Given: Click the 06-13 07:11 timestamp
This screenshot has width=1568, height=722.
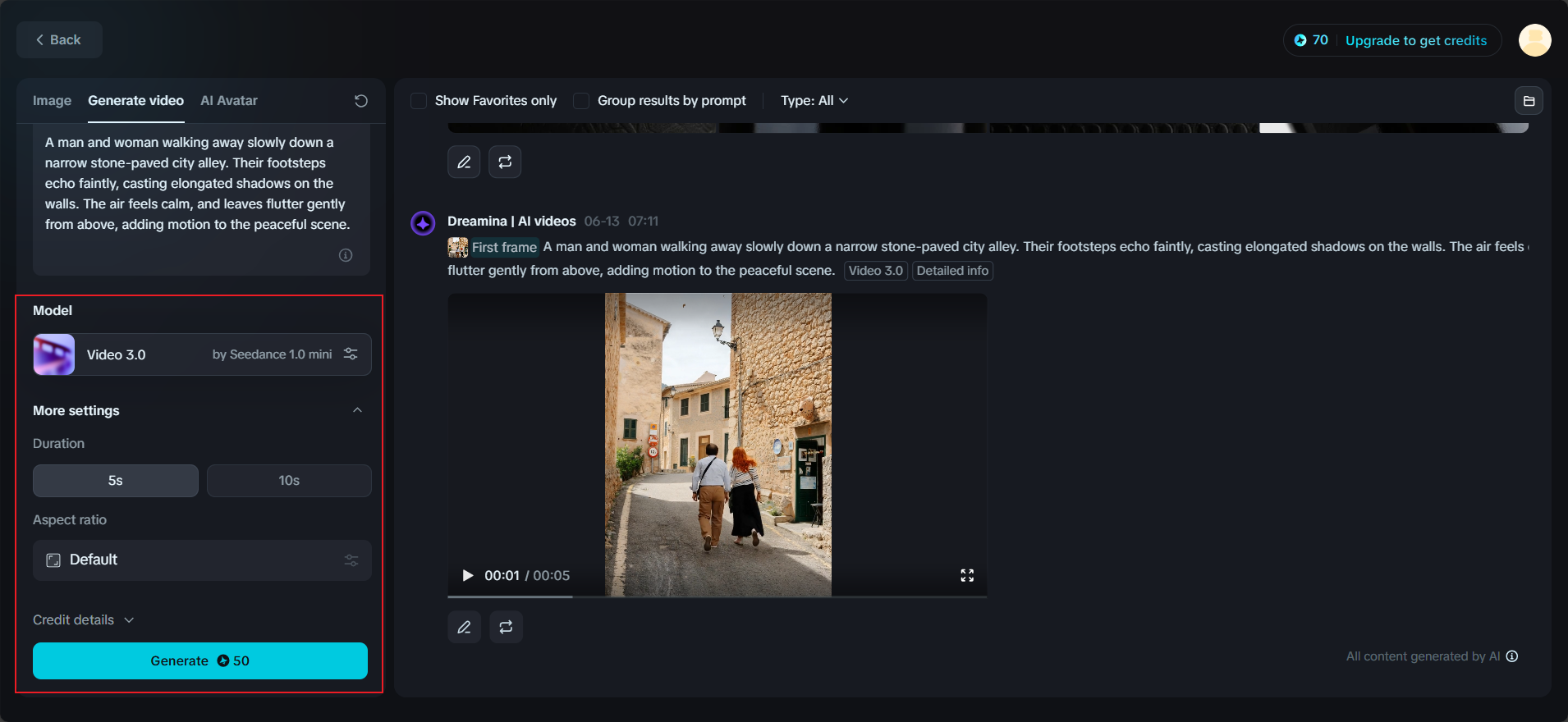Looking at the screenshot, I should click(x=621, y=222).
